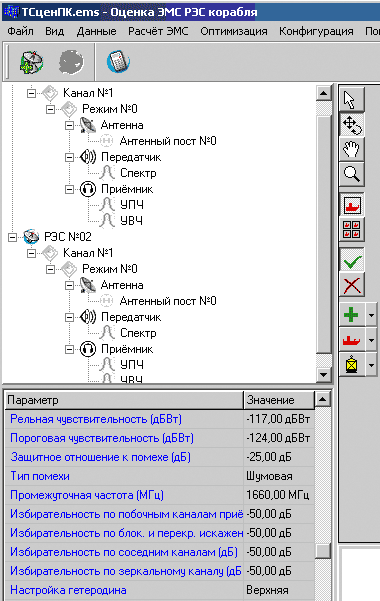Click value -117,00 дБВт
380x601 pixels.
pos(278,419)
